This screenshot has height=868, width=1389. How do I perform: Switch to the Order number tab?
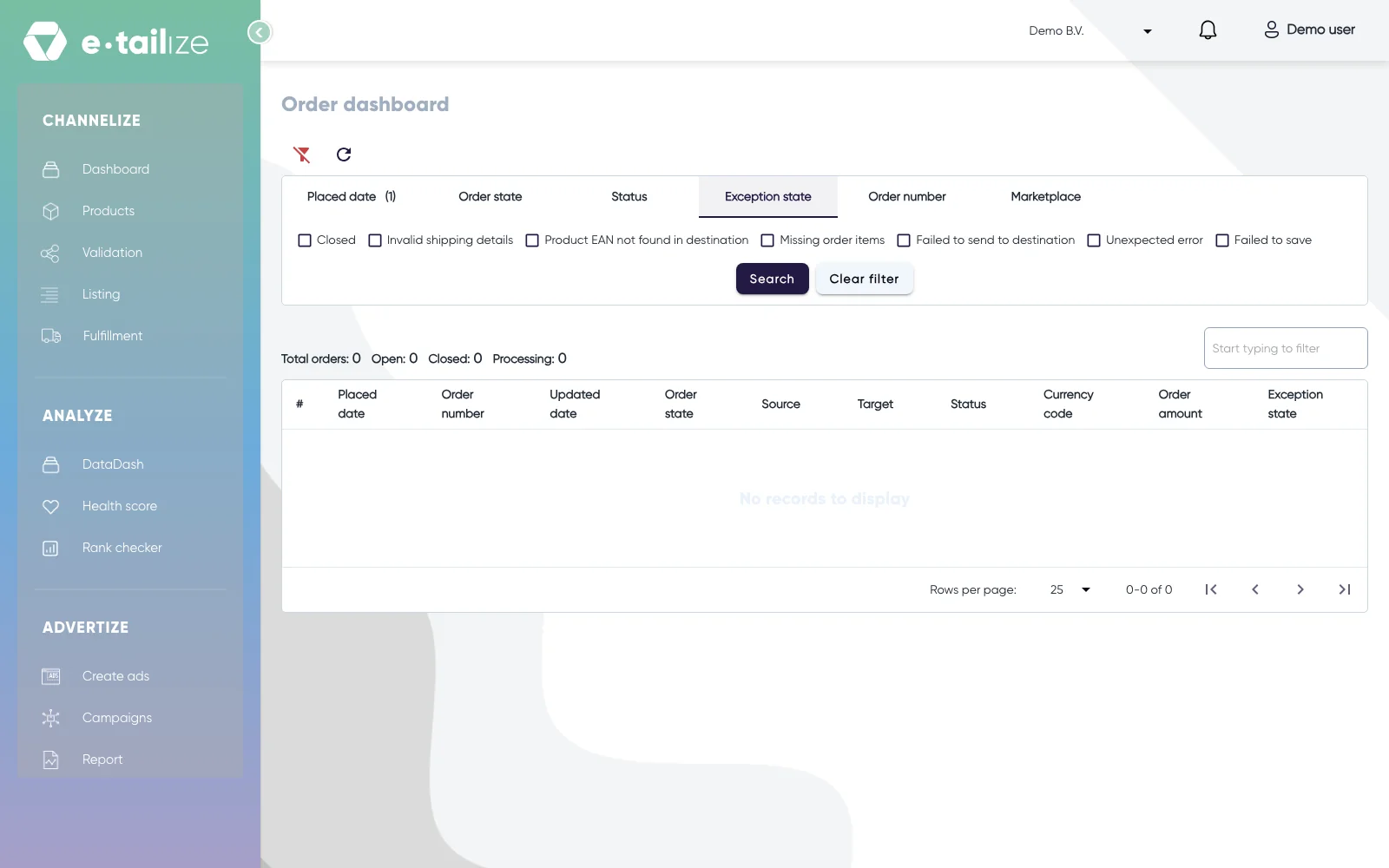(x=907, y=197)
